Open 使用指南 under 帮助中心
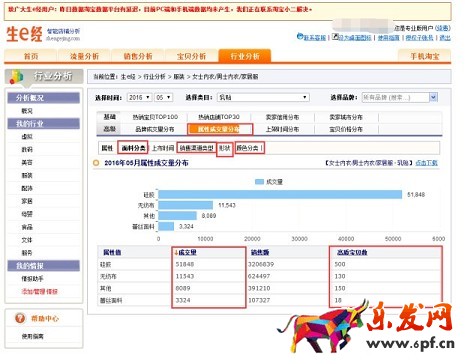This screenshot has height=364, width=465. [x=32, y=336]
